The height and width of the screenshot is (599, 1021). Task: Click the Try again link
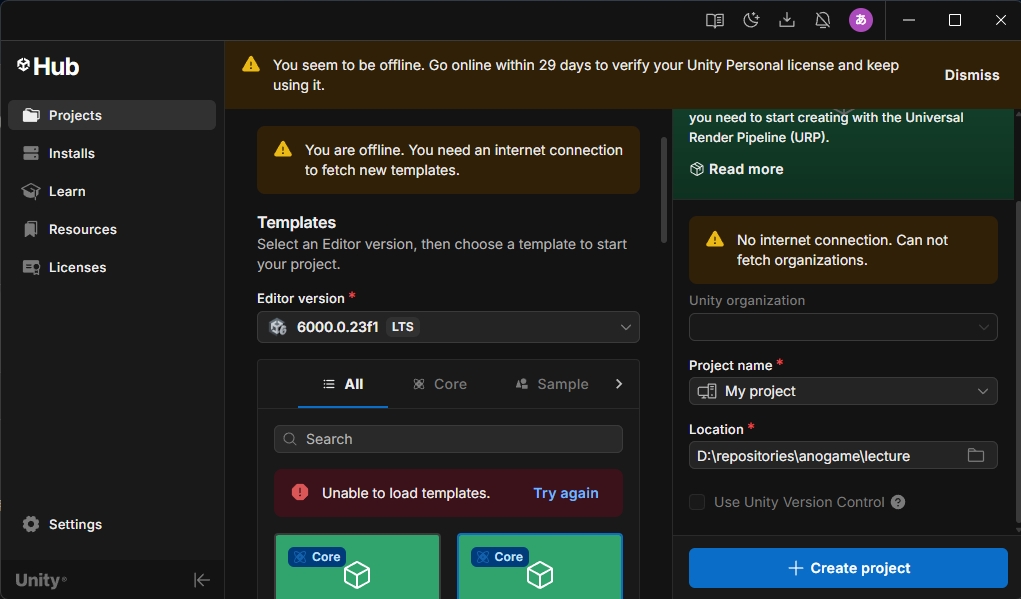[x=566, y=493]
